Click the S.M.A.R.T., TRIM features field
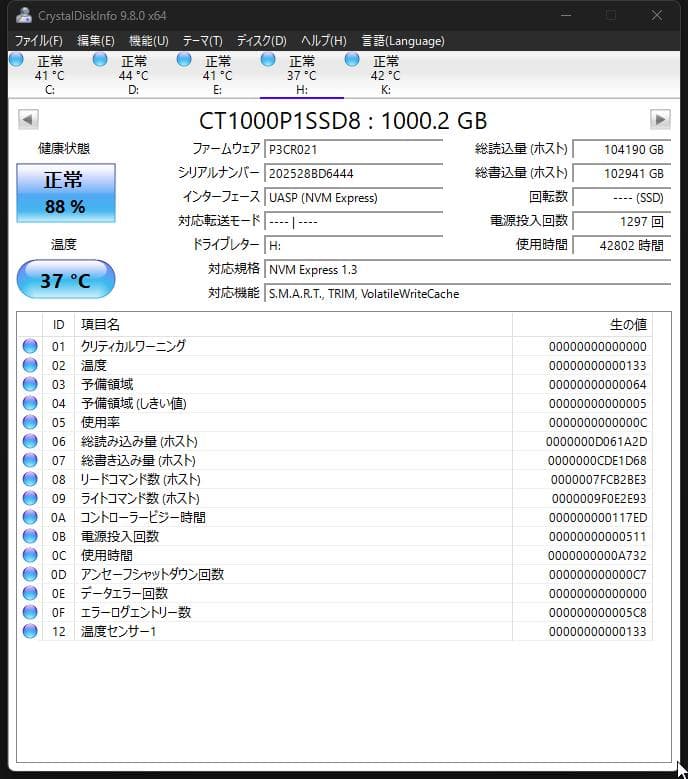The width and height of the screenshot is (688, 779). click(467, 294)
